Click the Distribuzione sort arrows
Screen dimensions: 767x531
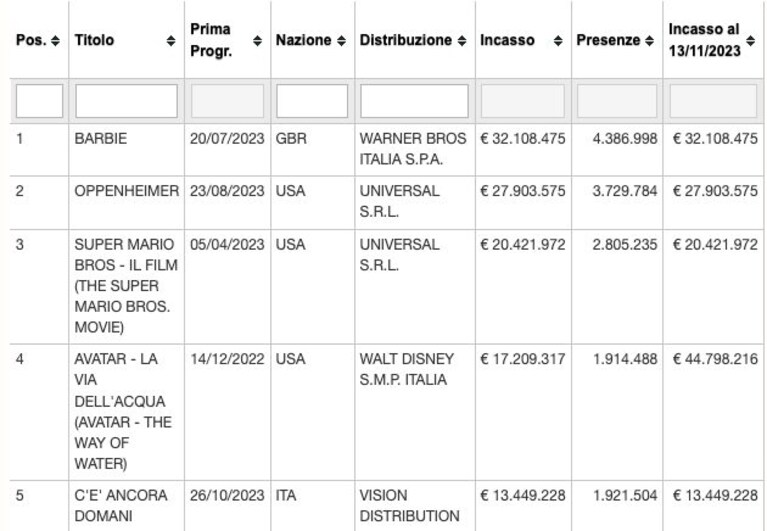point(462,41)
